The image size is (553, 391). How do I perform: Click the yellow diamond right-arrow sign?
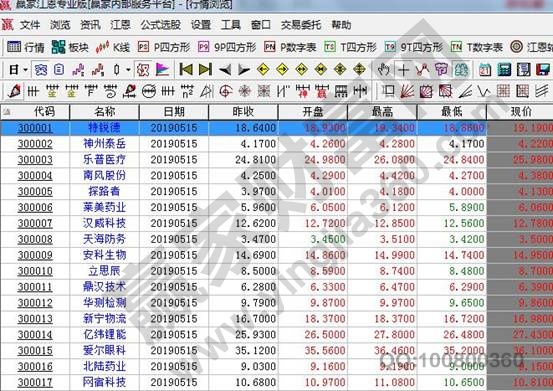click(282, 70)
